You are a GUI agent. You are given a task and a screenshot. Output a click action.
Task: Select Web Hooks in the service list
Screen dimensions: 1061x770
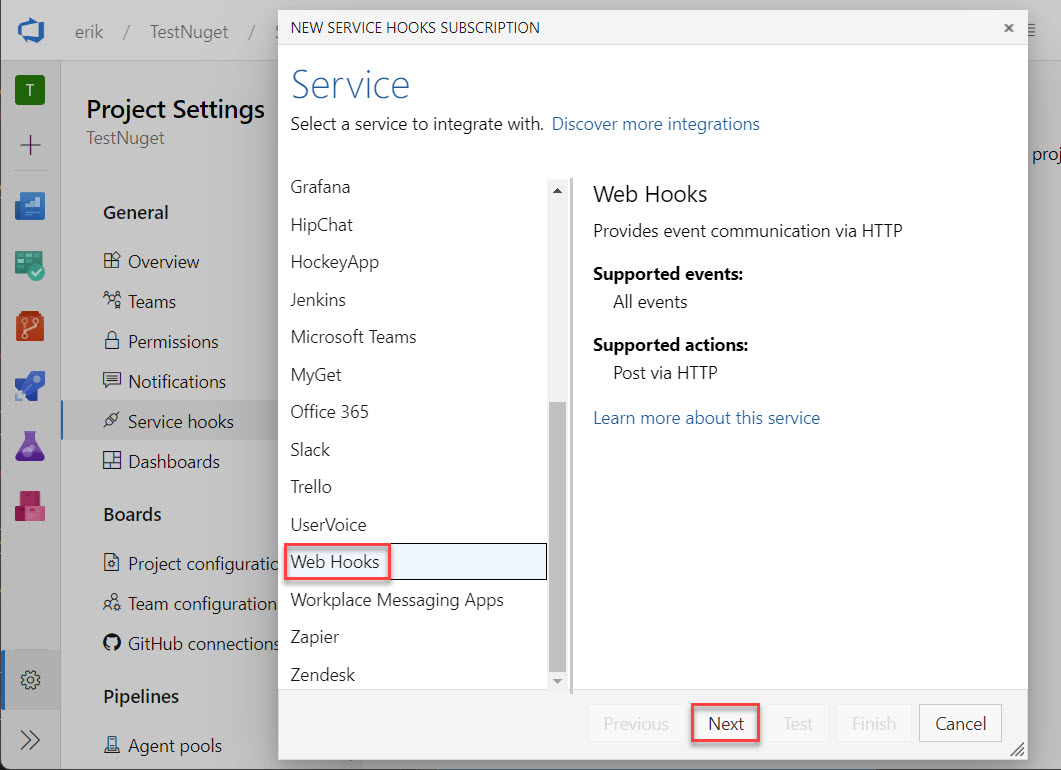[415, 562]
